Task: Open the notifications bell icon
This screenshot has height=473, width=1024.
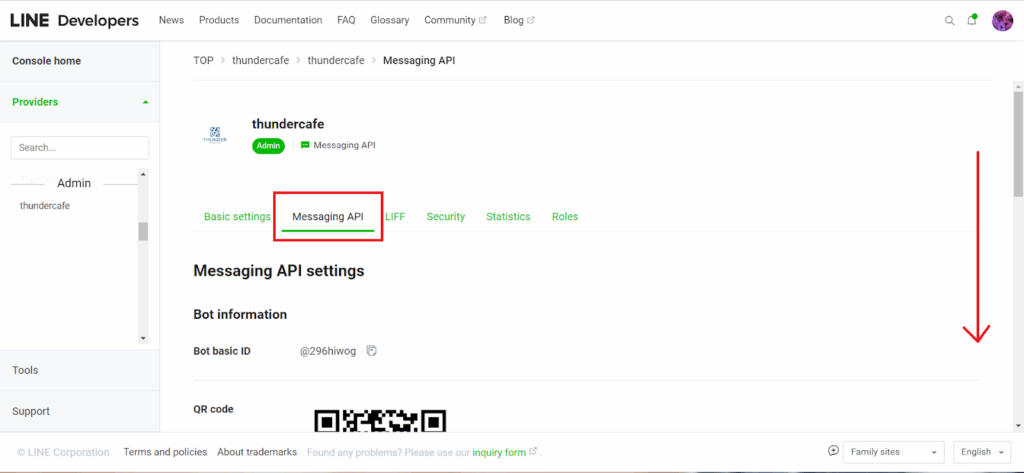Action: tap(971, 20)
